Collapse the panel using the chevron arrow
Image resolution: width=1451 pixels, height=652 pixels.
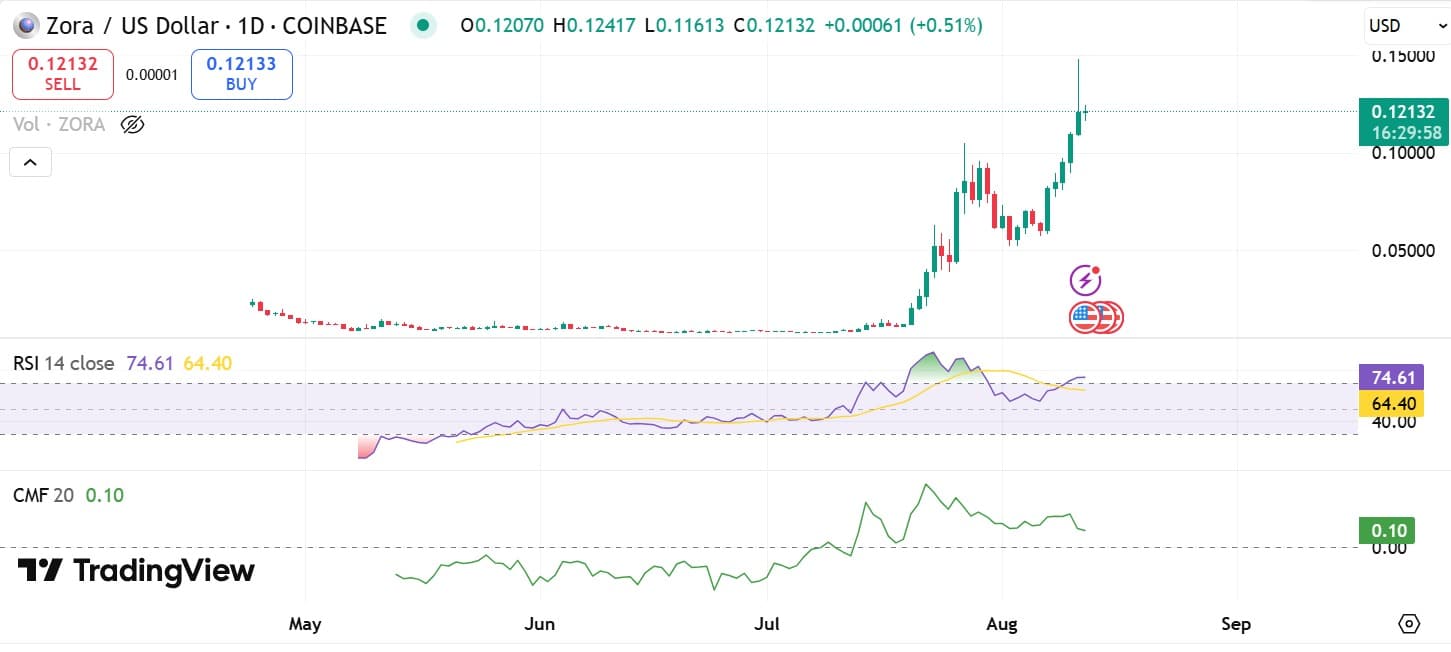point(30,161)
